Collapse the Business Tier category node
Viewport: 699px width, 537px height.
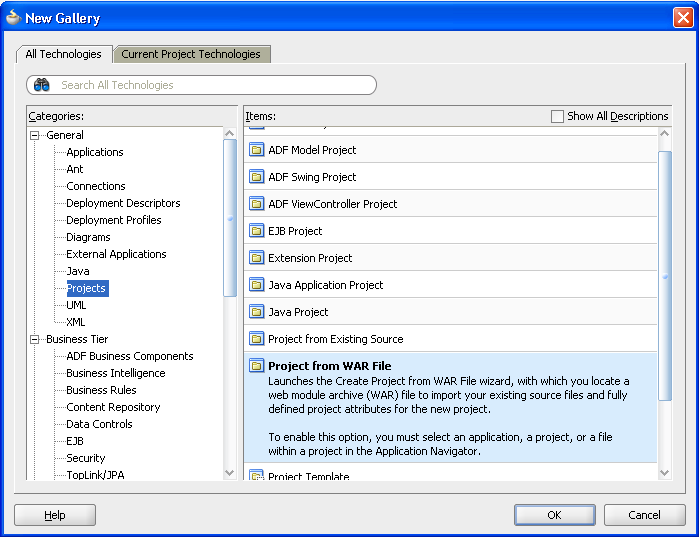point(36,339)
